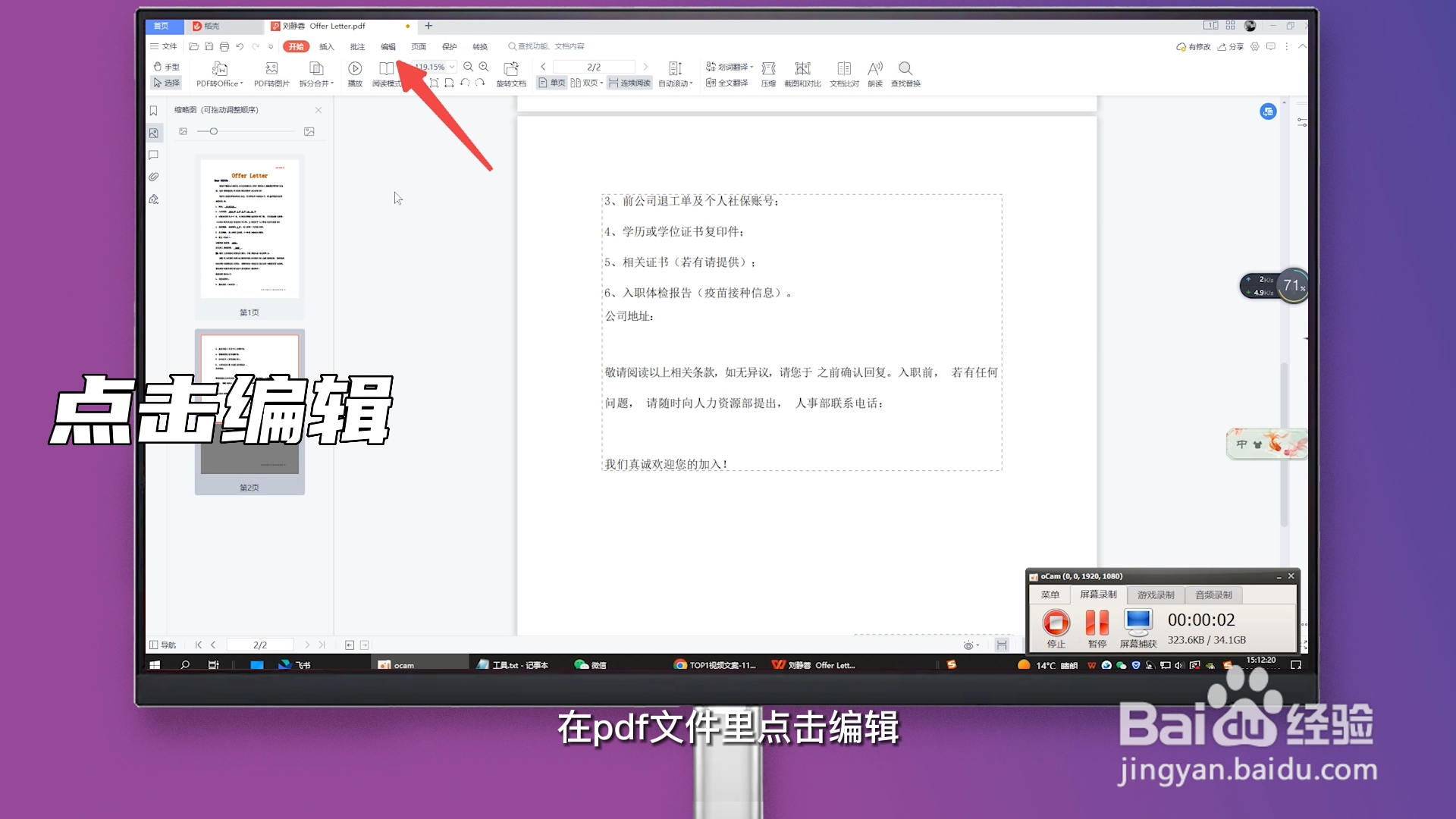This screenshot has width=1456, height=819.
Task: Open the 朗读 read-aloud feature
Action: pos(876,72)
